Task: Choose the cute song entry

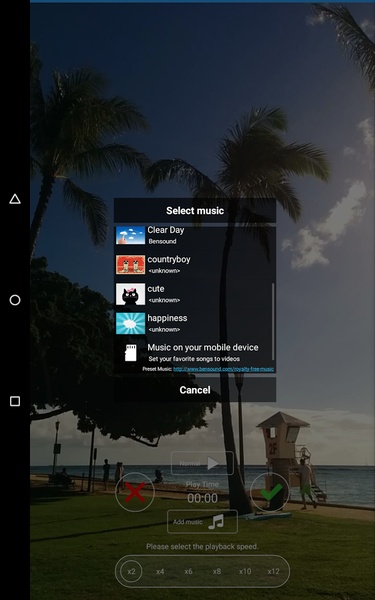Action: click(194, 294)
